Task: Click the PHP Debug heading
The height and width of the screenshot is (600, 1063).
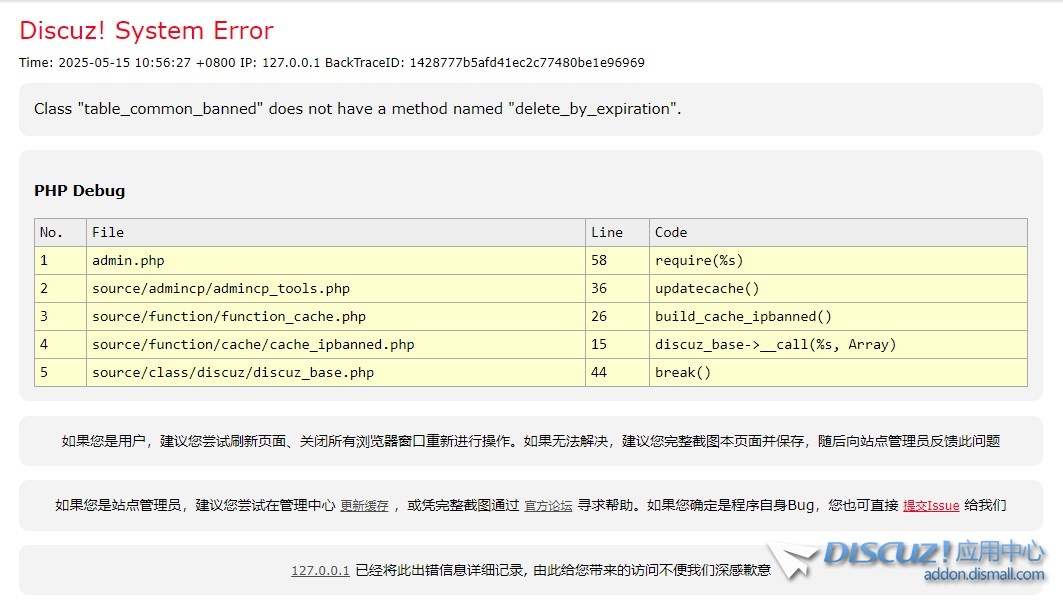Action: click(x=80, y=191)
